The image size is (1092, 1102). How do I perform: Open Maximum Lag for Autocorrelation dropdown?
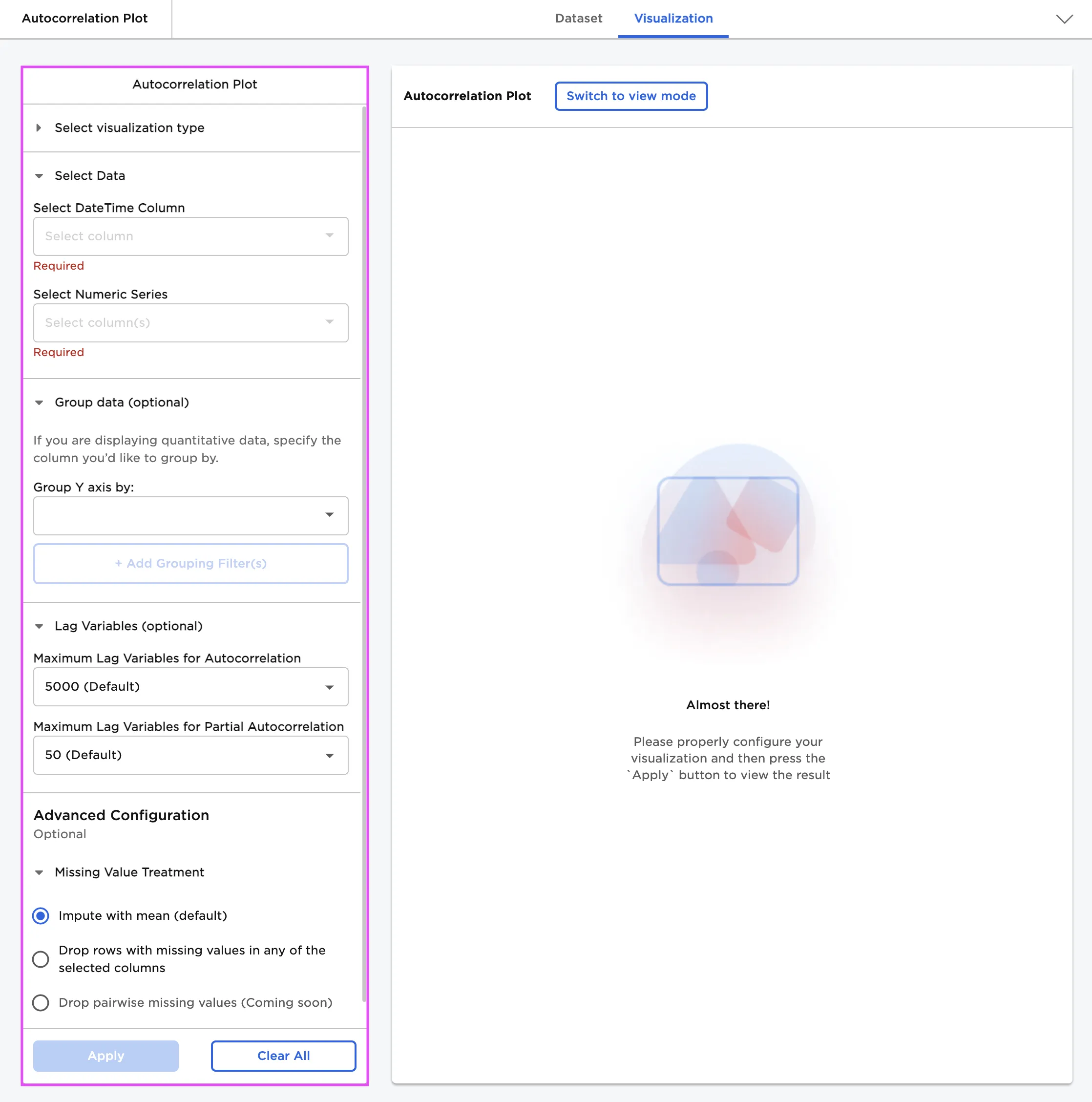(190, 687)
